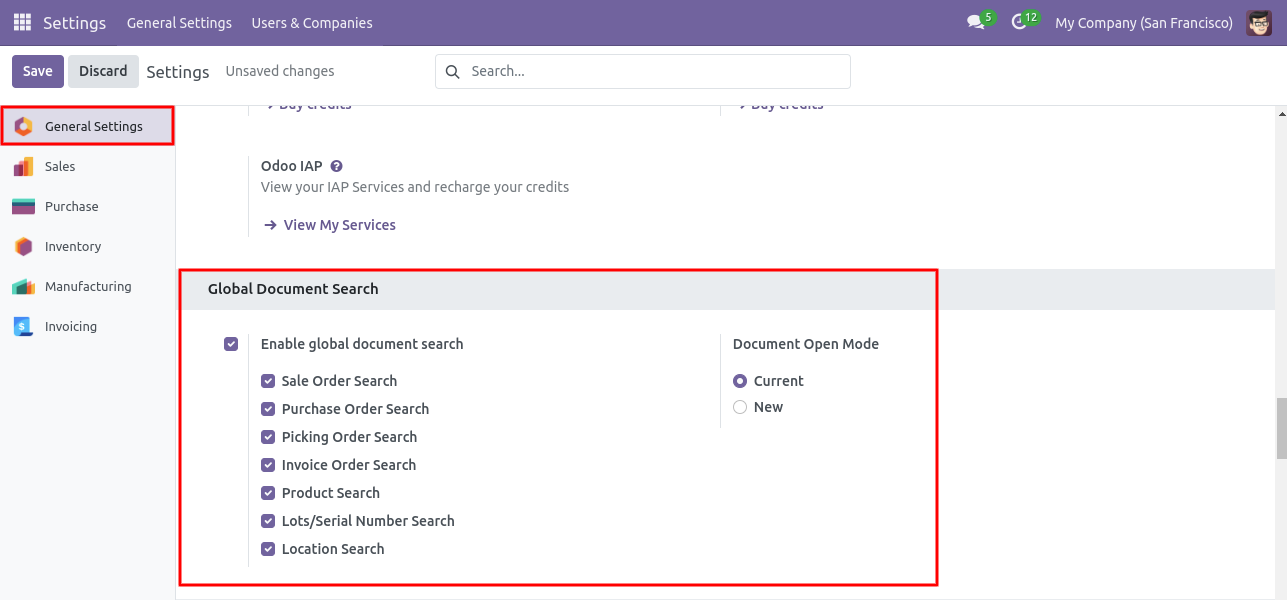Uncheck Purchase Order Search
This screenshot has height=600, width=1287.
coord(268,409)
